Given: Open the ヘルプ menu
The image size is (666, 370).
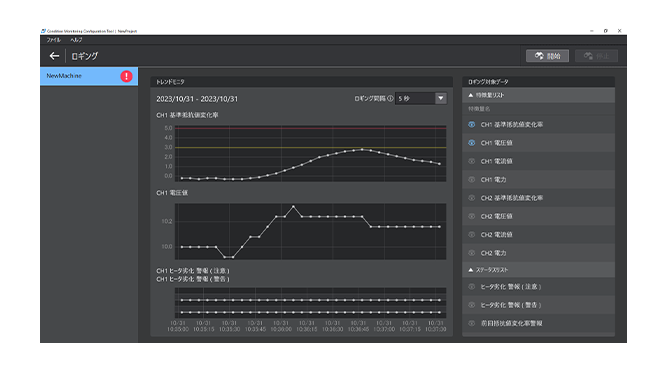Looking at the screenshot, I should (76, 40).
